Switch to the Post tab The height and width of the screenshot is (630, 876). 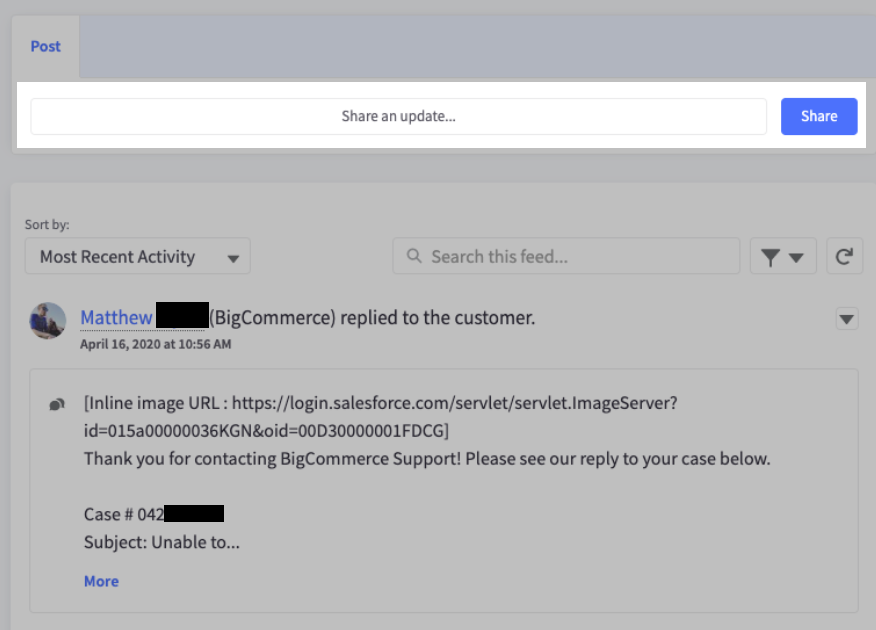coord(45,46)
